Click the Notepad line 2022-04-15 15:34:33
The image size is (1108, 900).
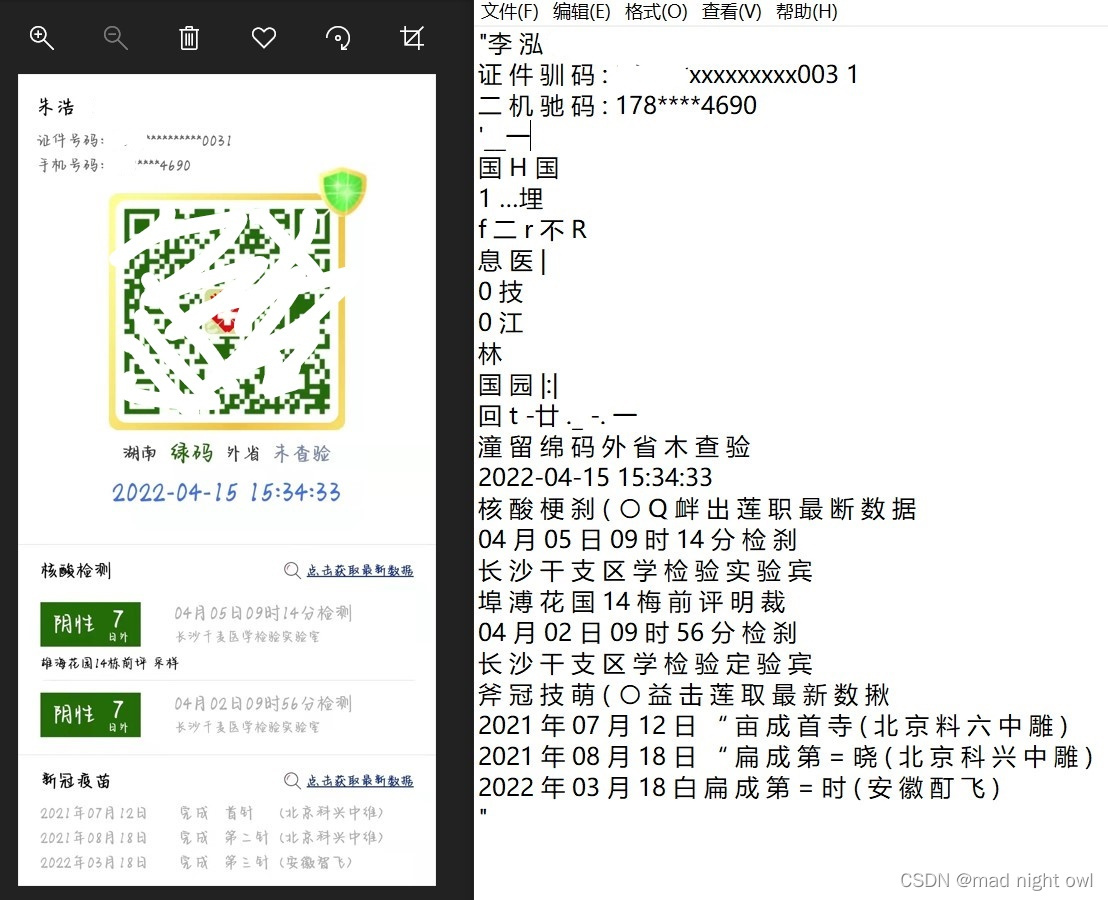tap(596, 478)
